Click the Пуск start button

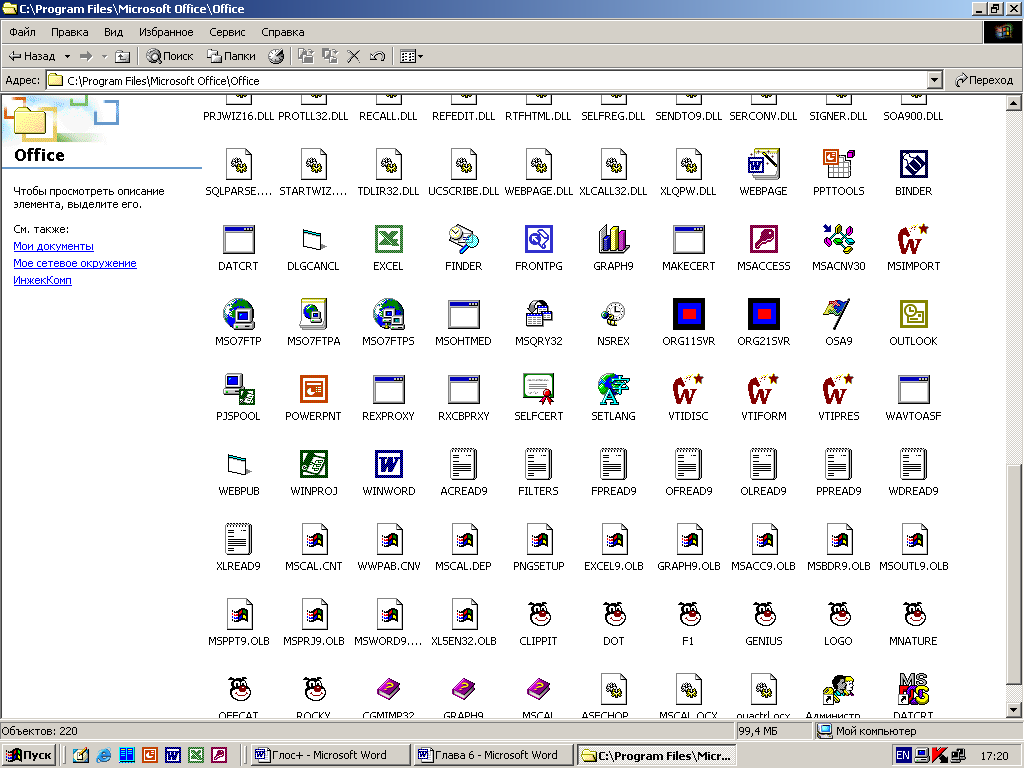pos(29,755)
